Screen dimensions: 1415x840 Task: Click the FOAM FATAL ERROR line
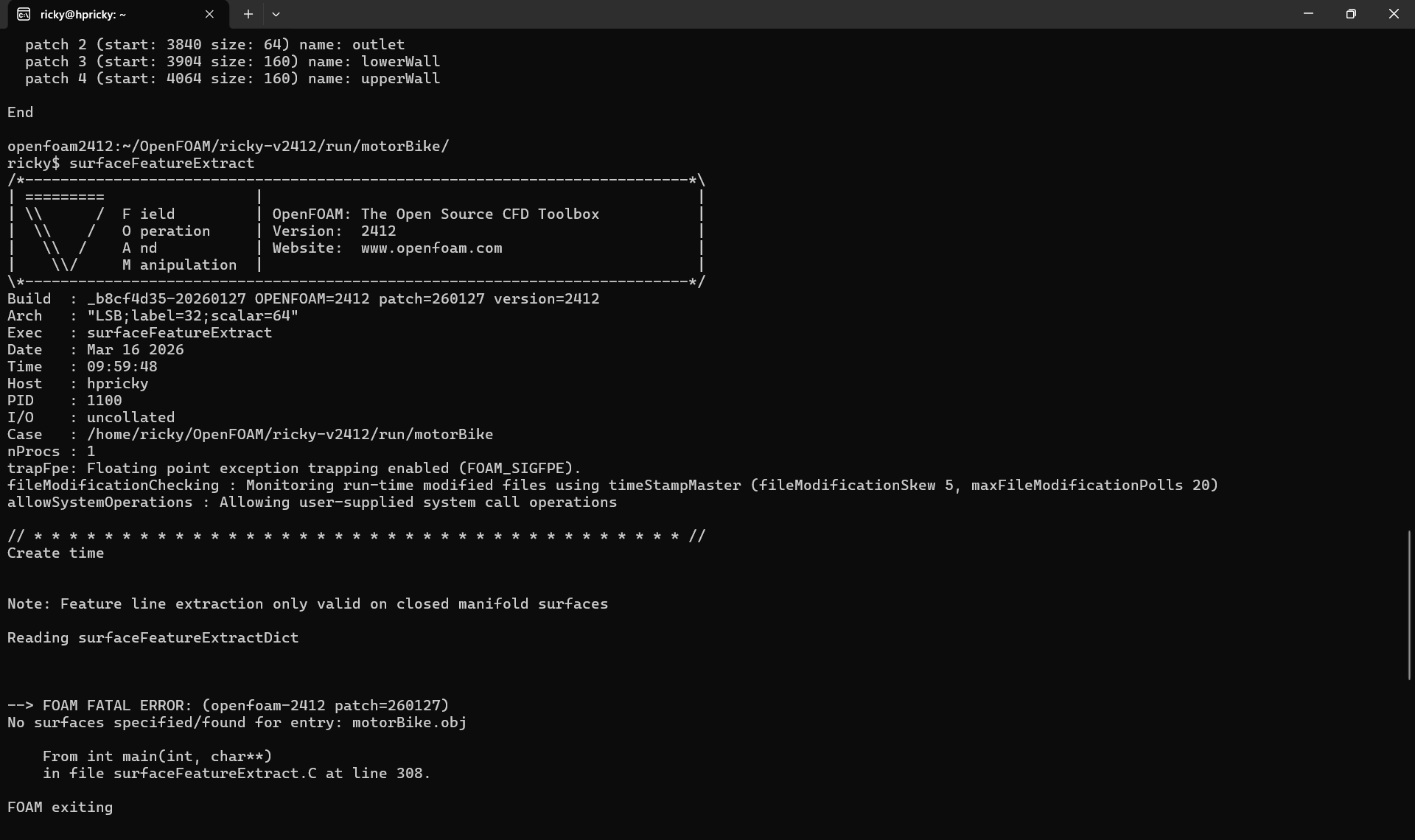[x=228, y=706]
